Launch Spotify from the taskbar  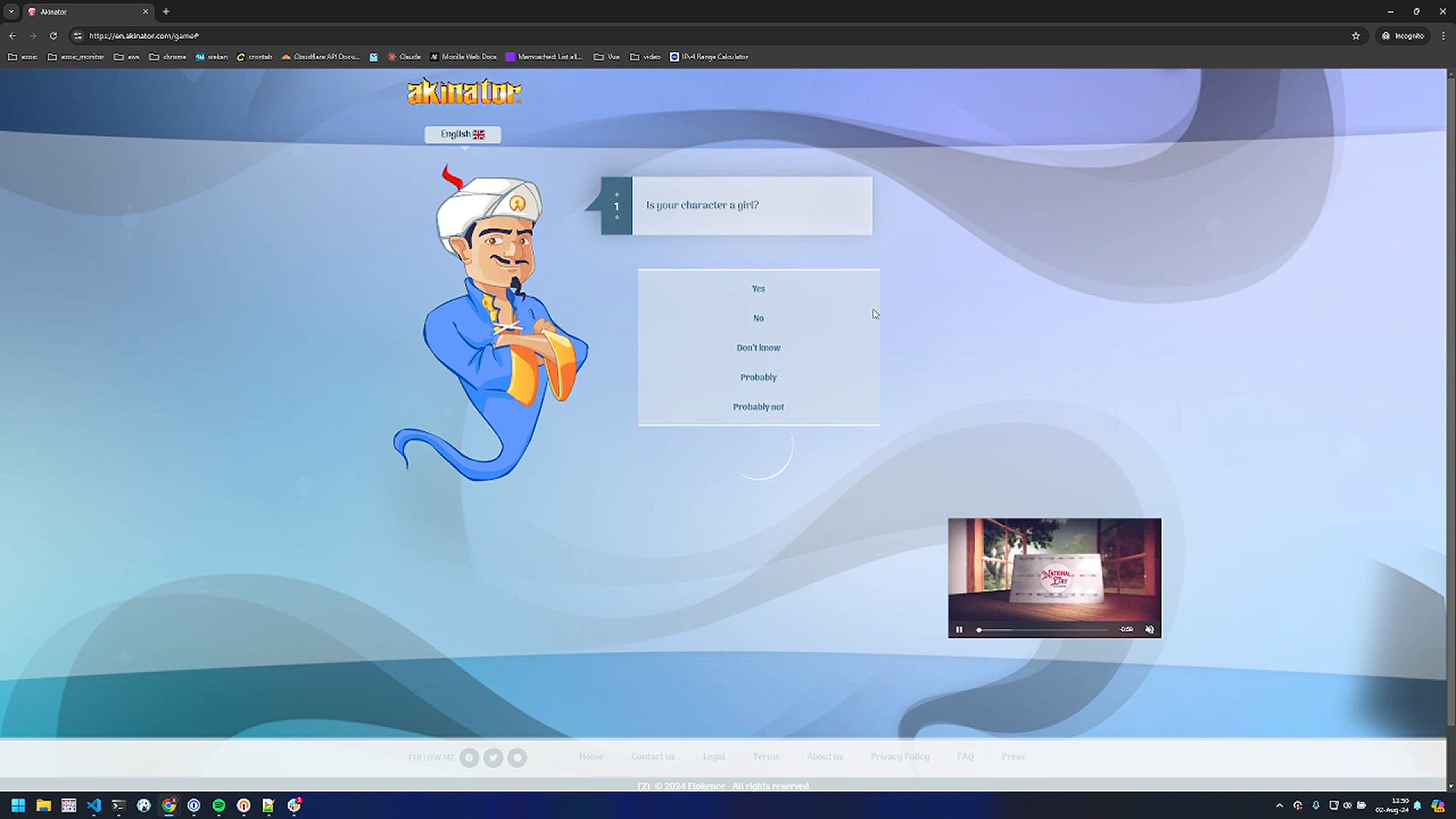pyautogui.click(x=218, y=805)
